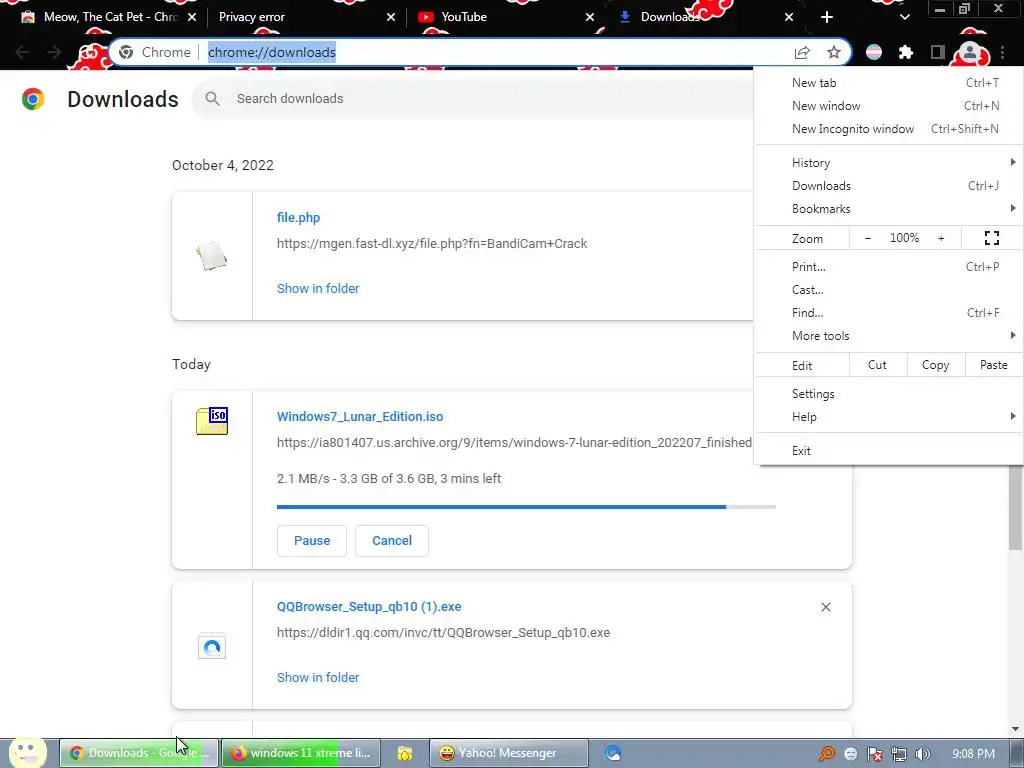Image resolution: width=1024 pixels, height=768 pixels.
Task: Click the forward navigation arrow
Action: (54, 52)
